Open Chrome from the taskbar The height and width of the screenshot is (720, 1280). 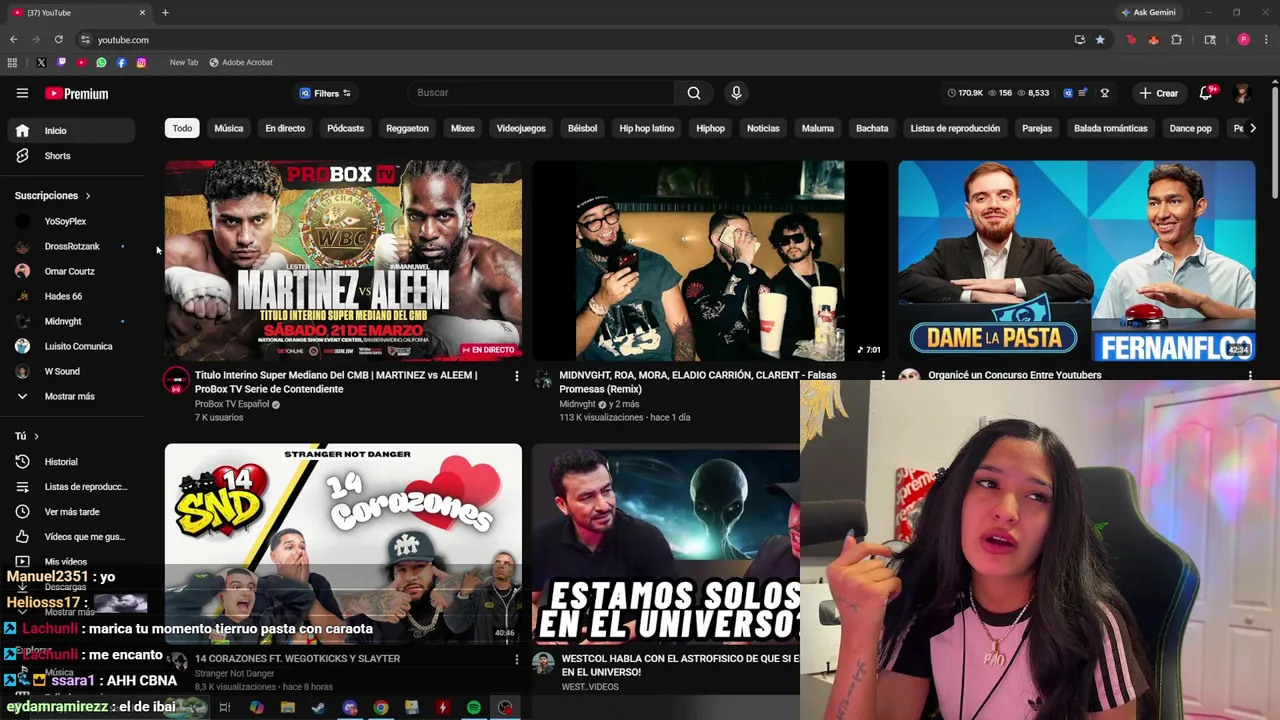tap(381, 707)
